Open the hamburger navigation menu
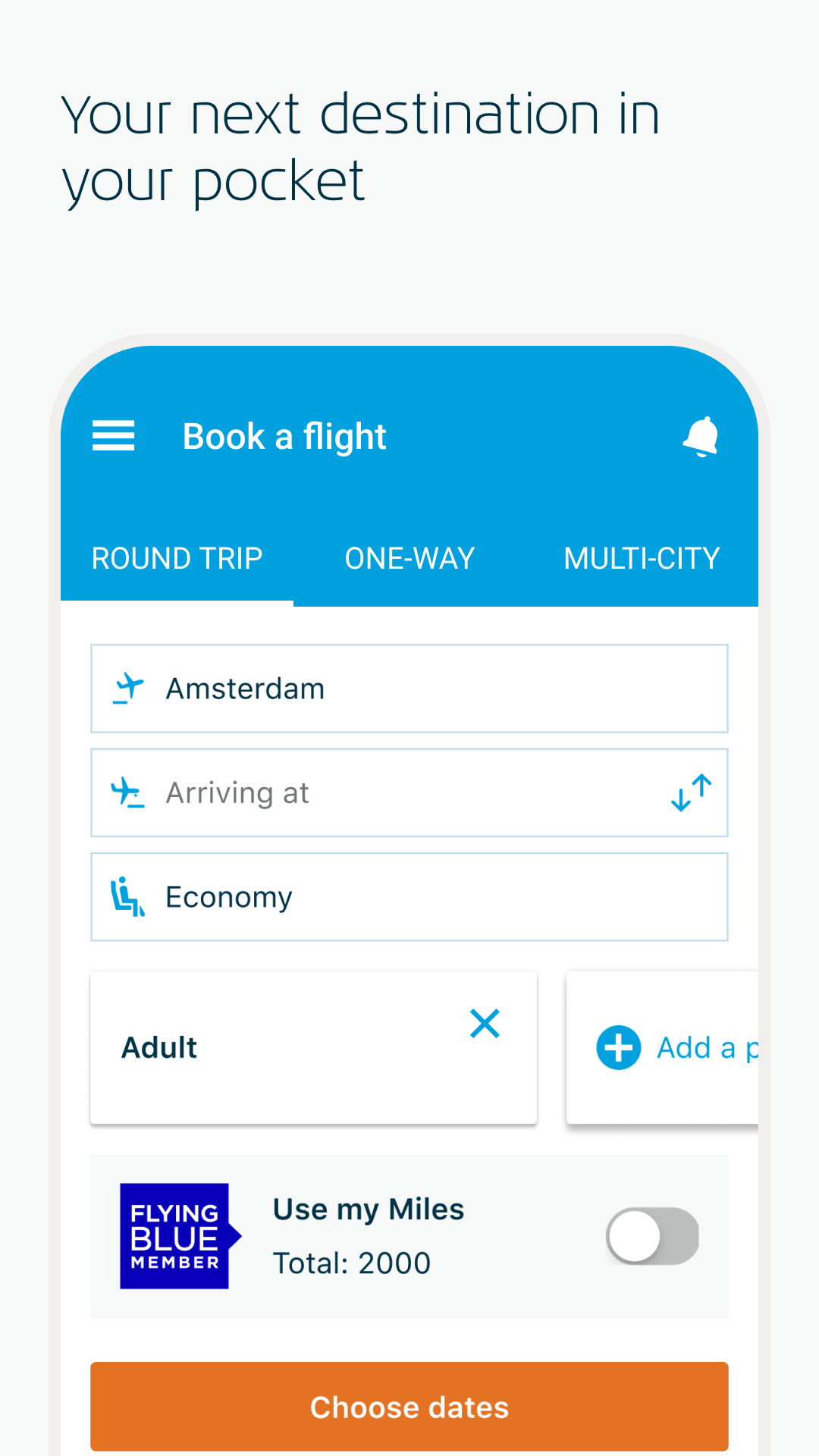The width and height of the screenshot is (819, 1456). [114, 436]
